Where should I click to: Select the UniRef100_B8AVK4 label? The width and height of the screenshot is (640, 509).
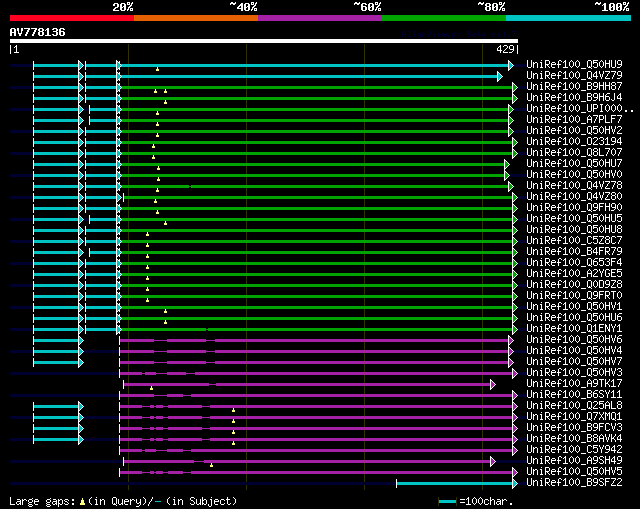(574, 439)
